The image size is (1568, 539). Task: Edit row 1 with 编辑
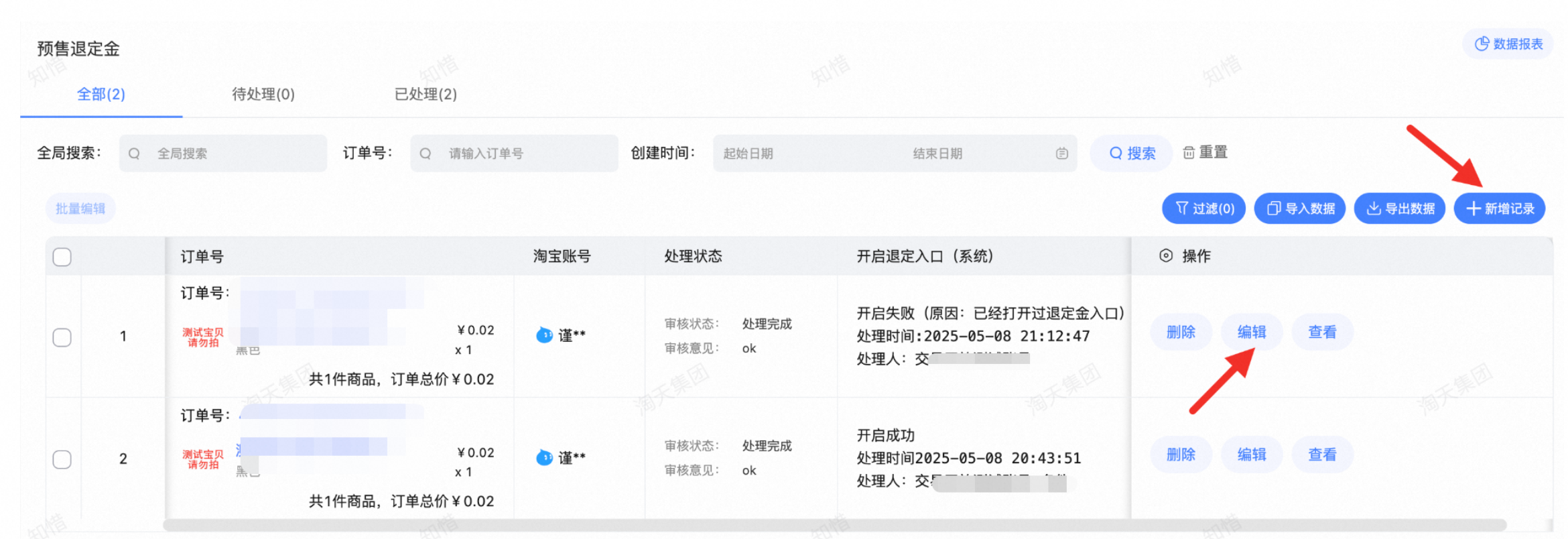[x=1252, y=332]
